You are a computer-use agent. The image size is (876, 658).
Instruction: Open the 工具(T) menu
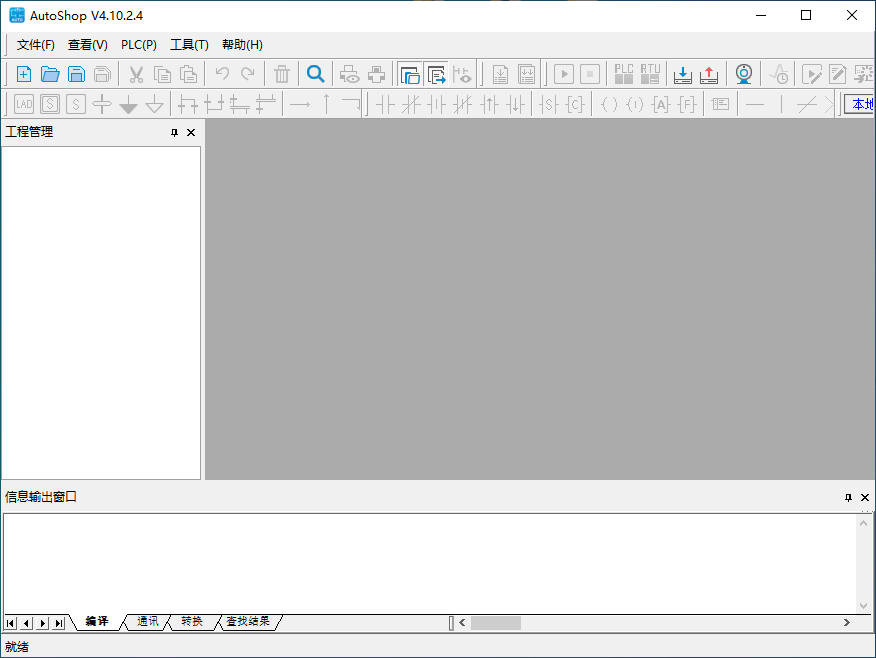189,45
